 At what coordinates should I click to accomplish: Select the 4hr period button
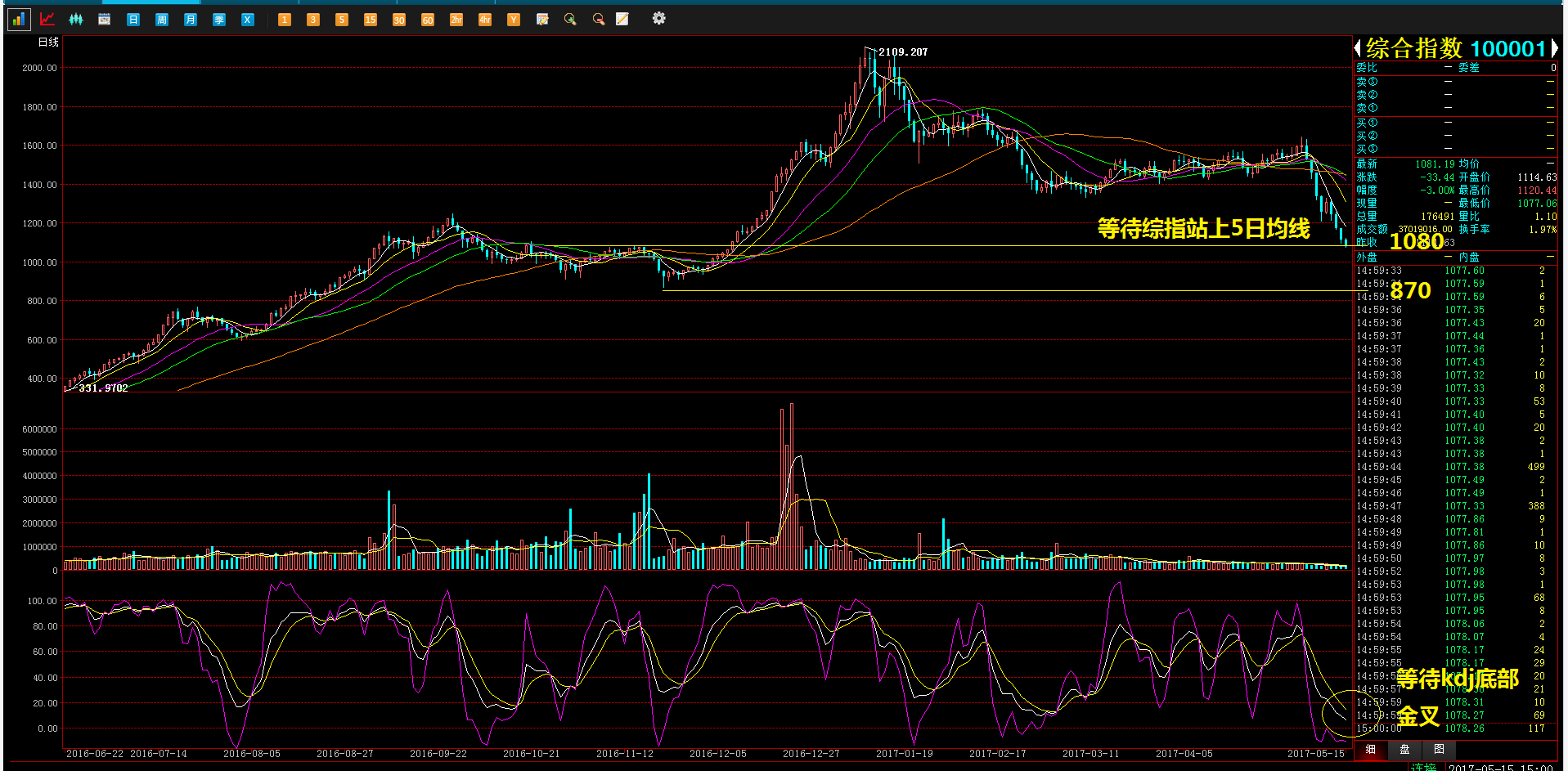pos(485,20)
